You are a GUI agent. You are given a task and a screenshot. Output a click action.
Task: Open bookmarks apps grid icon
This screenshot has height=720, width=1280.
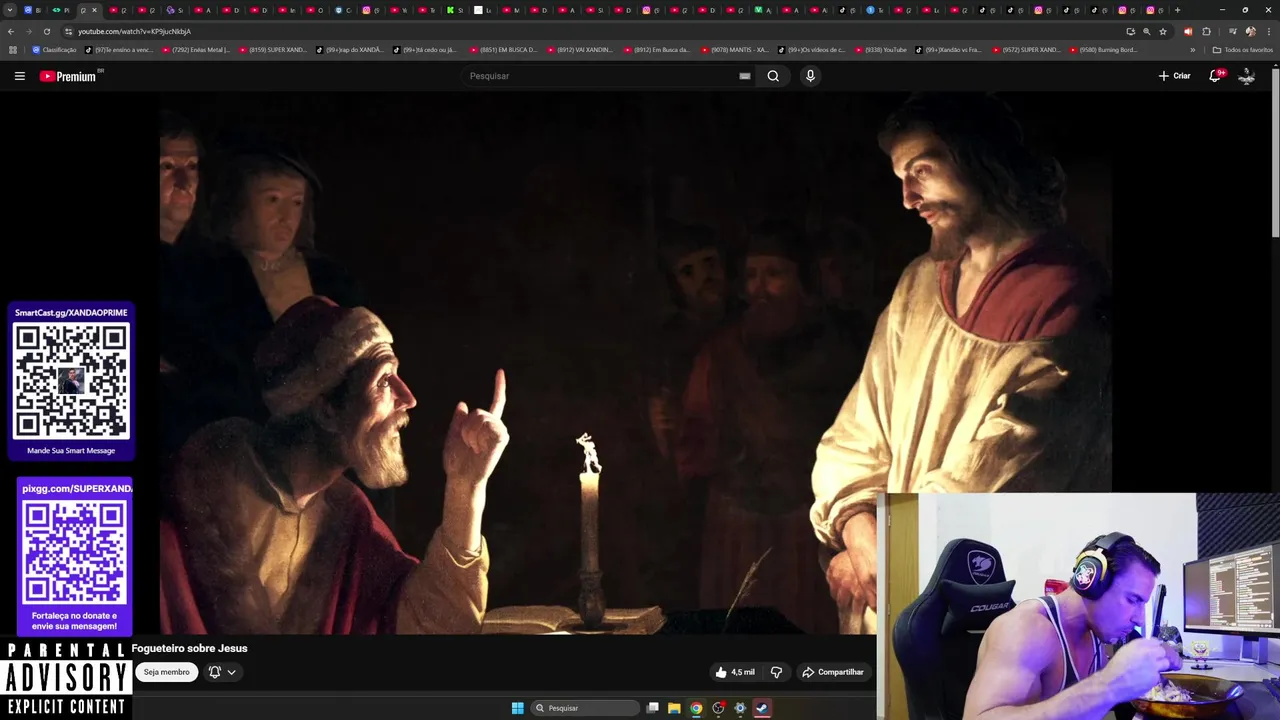point(12,50)
